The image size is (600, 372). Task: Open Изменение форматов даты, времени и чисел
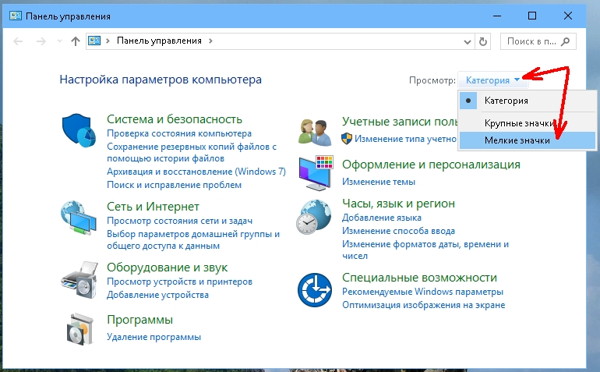pos(425,250)
